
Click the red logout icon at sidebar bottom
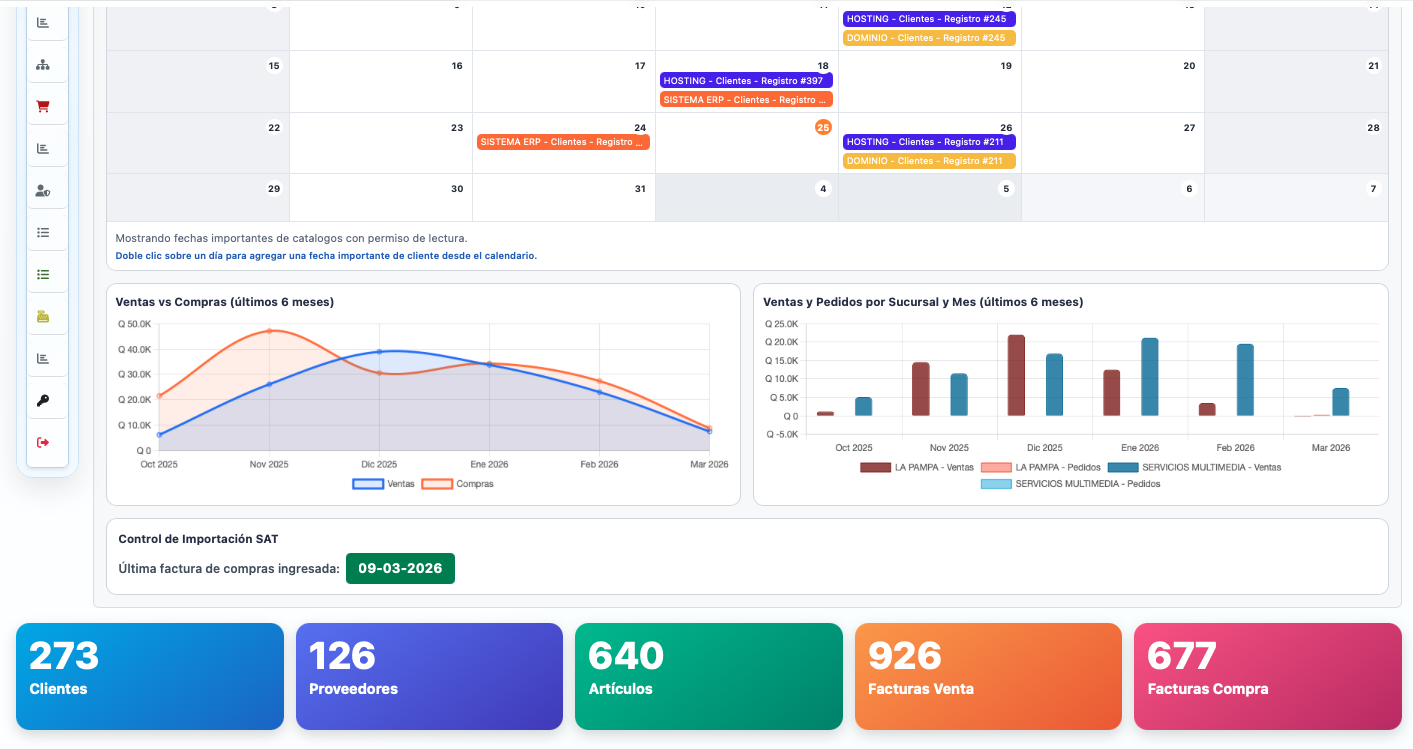point(44,440)
